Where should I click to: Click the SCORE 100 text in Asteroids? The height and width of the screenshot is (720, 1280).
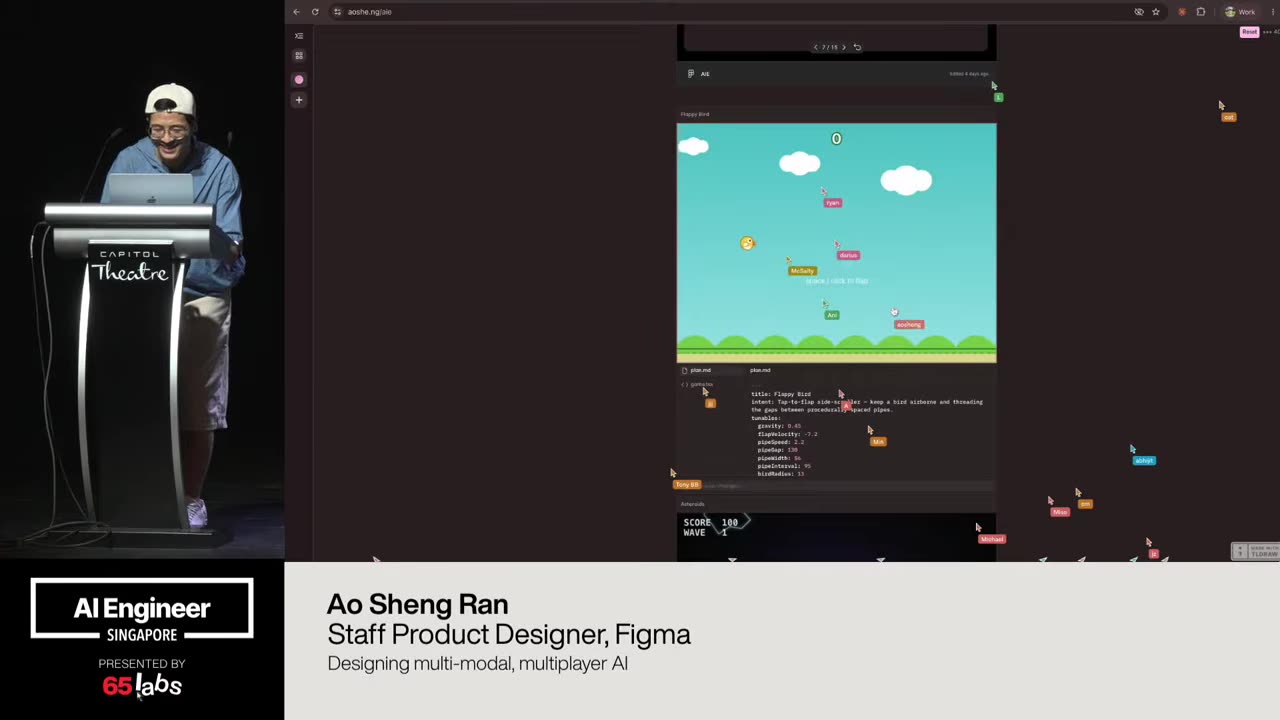click(x=711, y=523)
